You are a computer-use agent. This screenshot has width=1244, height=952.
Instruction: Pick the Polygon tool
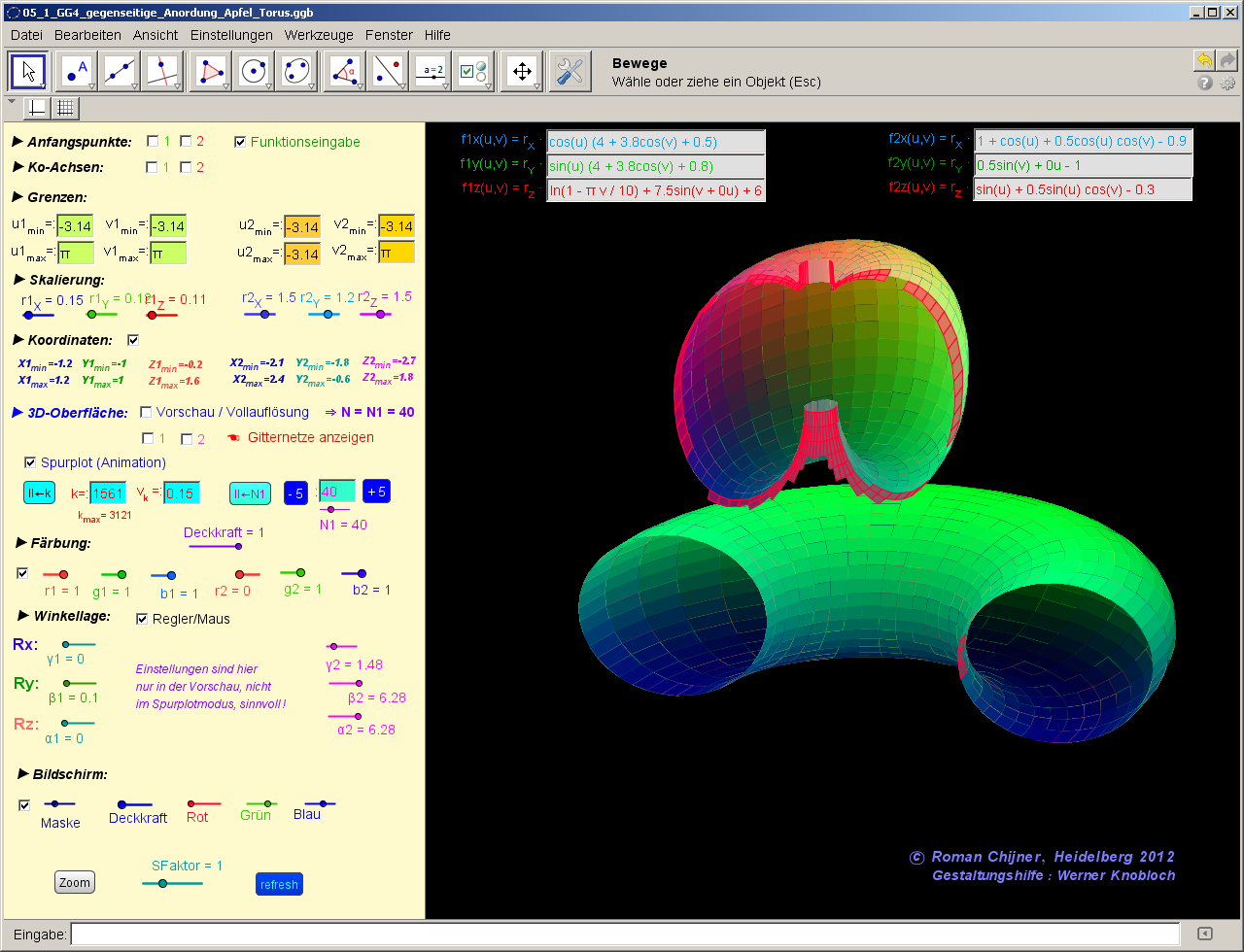pyautogui.click(x=211, y=71)
